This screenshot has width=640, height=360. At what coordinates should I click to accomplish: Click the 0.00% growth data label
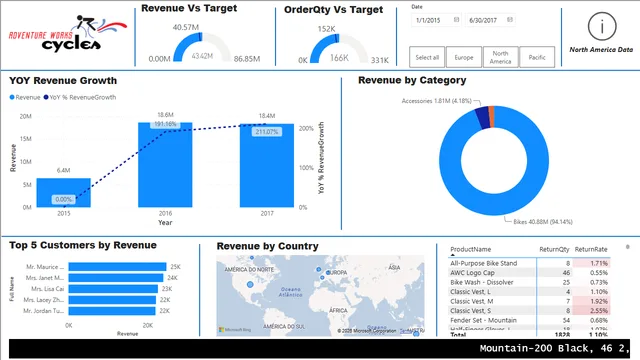coord(64,199)
